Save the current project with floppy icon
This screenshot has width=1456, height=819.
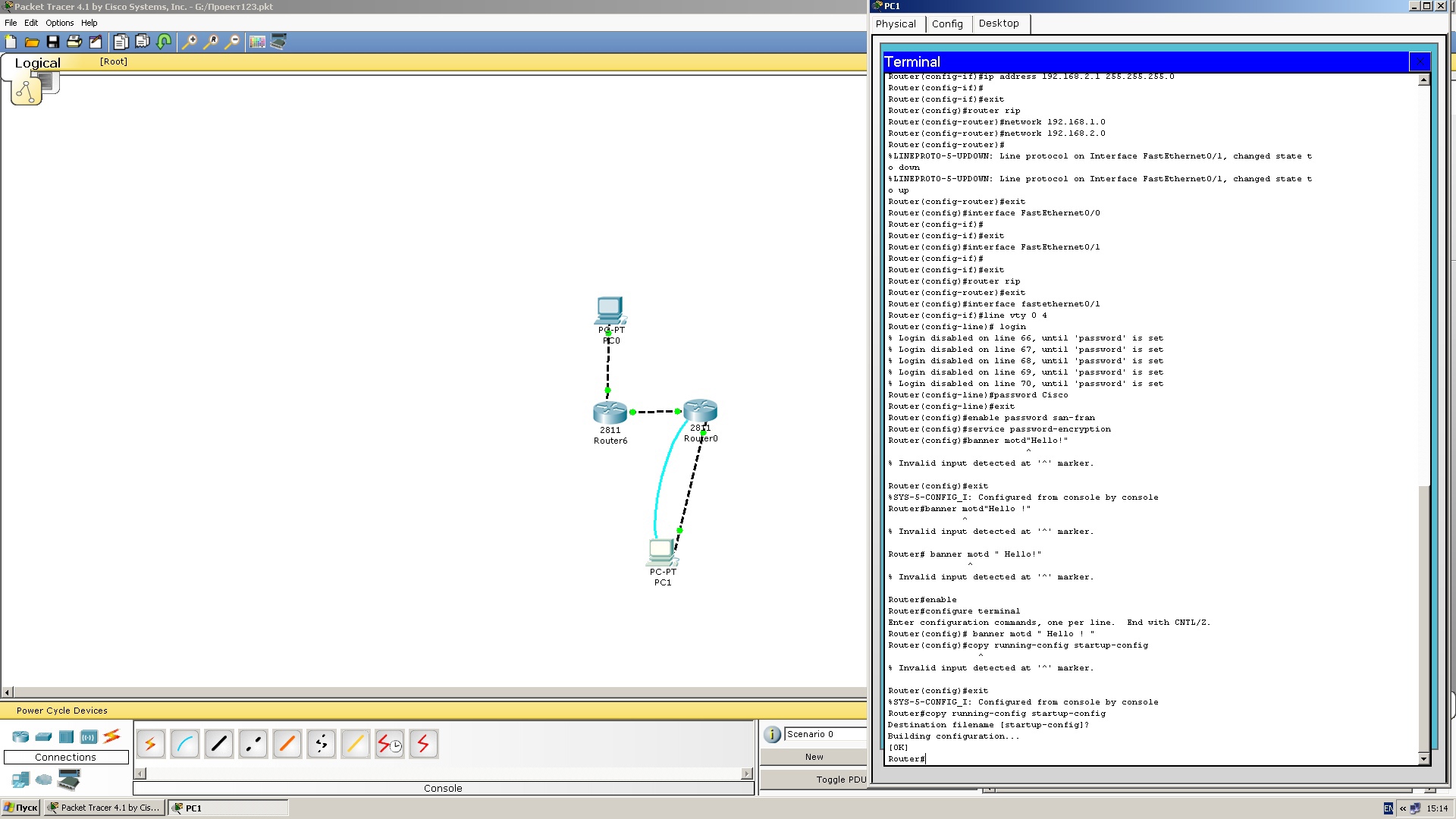click(53, 42)
